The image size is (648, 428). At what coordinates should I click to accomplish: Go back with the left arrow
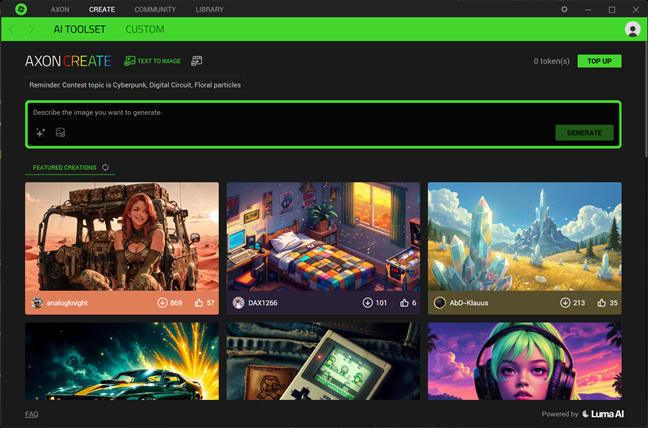click(12, 29)
